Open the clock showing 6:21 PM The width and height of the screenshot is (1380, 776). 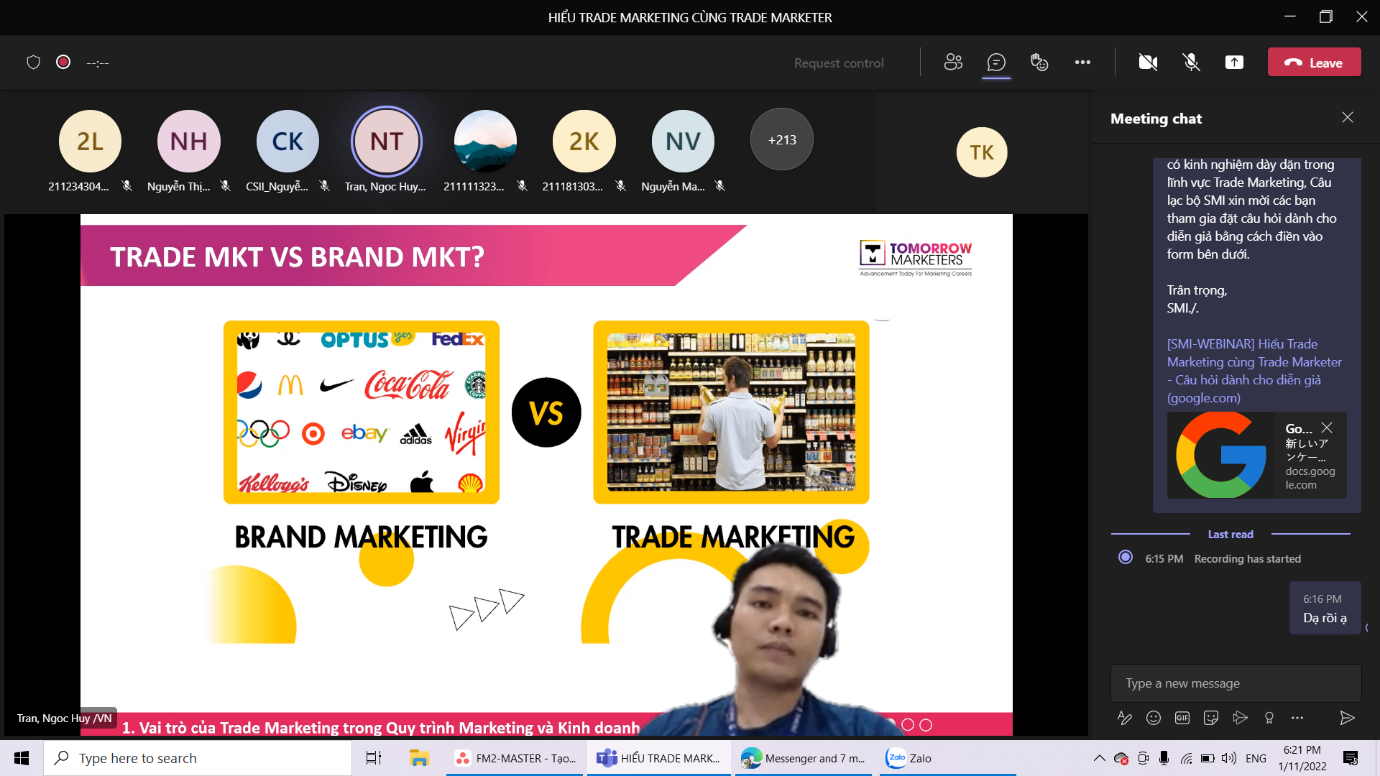coord(1300,758)
